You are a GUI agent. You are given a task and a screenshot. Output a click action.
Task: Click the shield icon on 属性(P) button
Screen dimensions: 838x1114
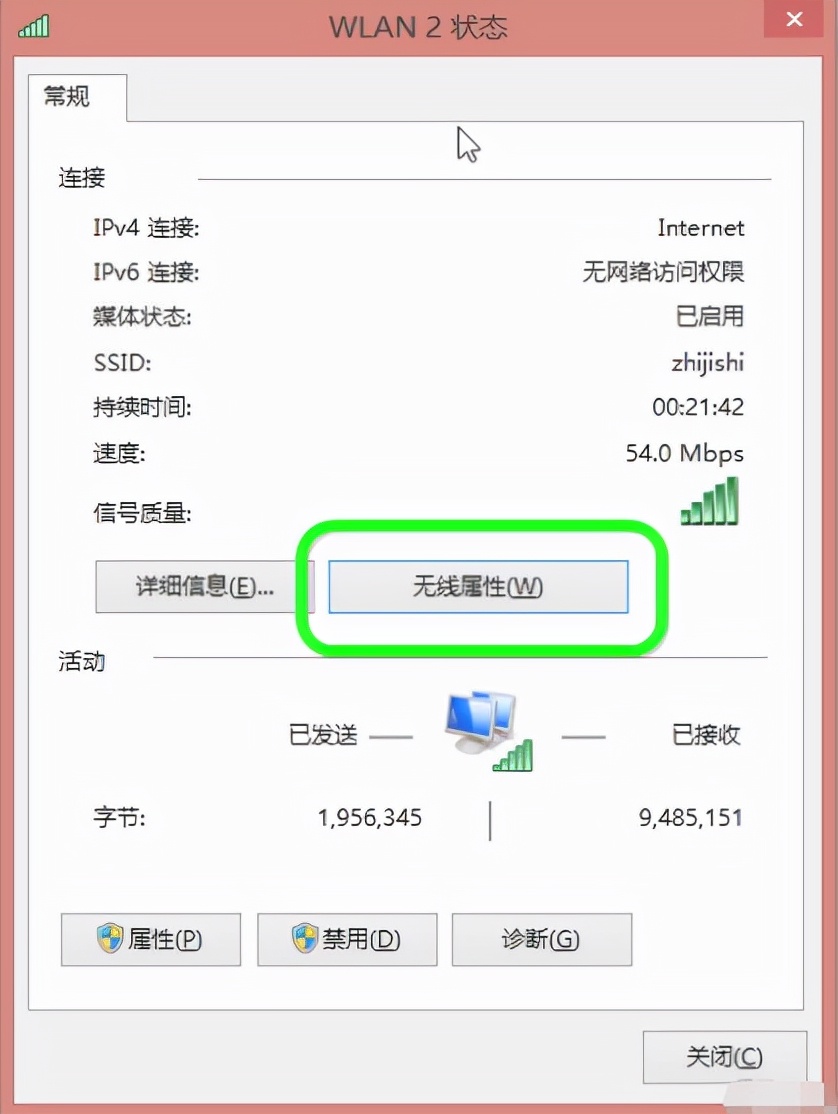[110, 939]
